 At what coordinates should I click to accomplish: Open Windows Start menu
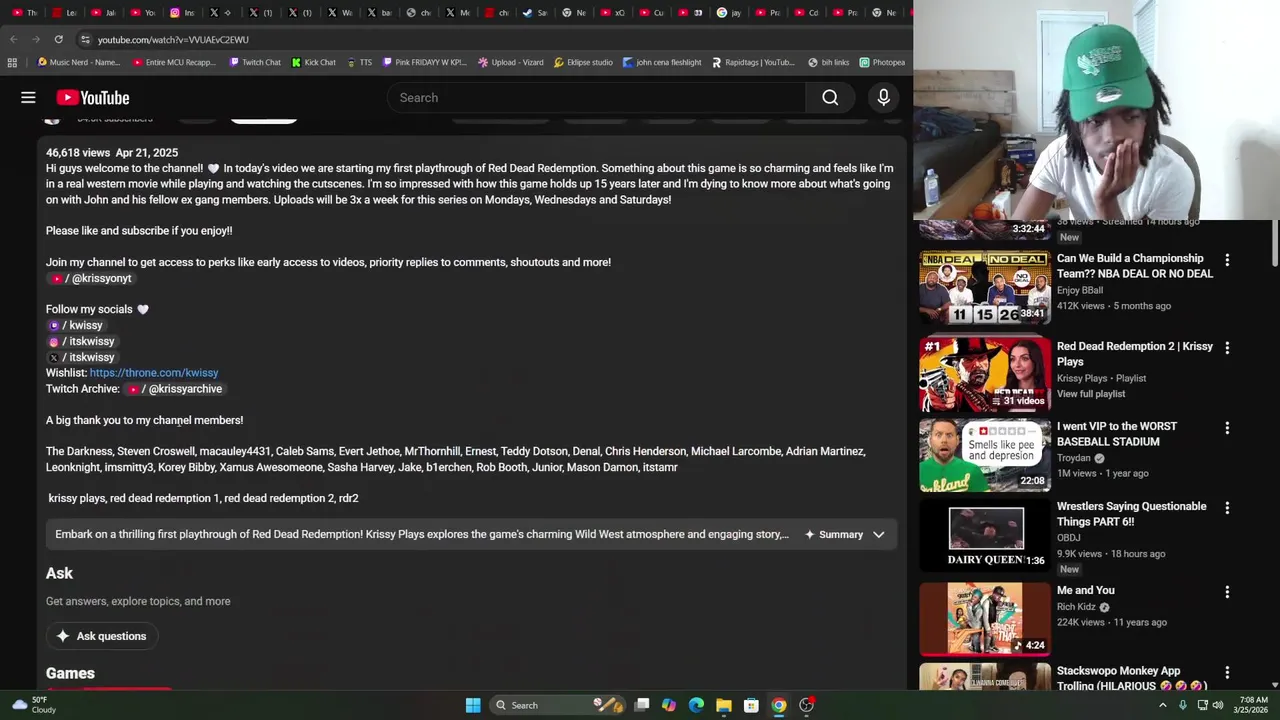[473, 705]
